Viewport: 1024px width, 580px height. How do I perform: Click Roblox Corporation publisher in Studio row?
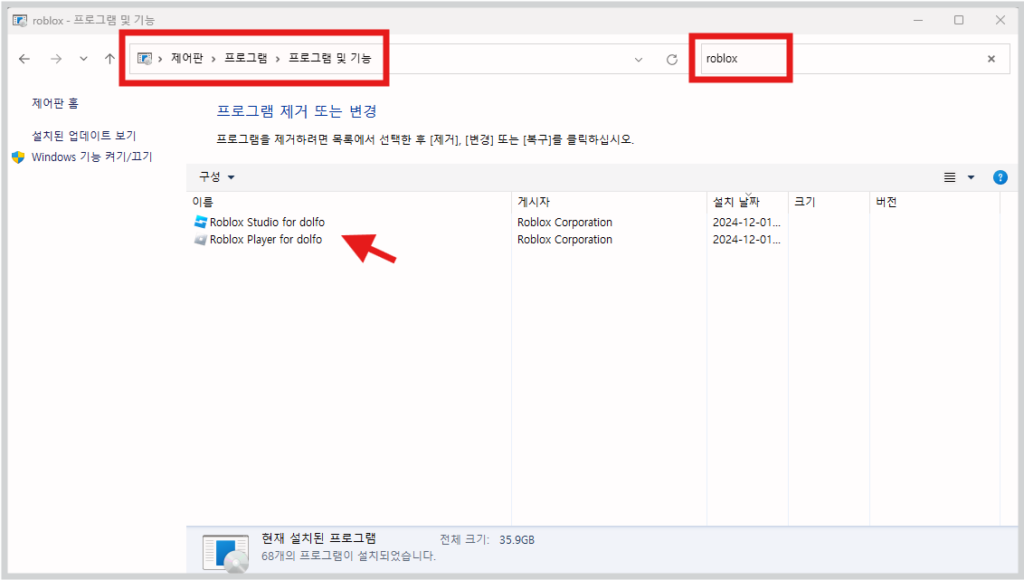point(565,222)
